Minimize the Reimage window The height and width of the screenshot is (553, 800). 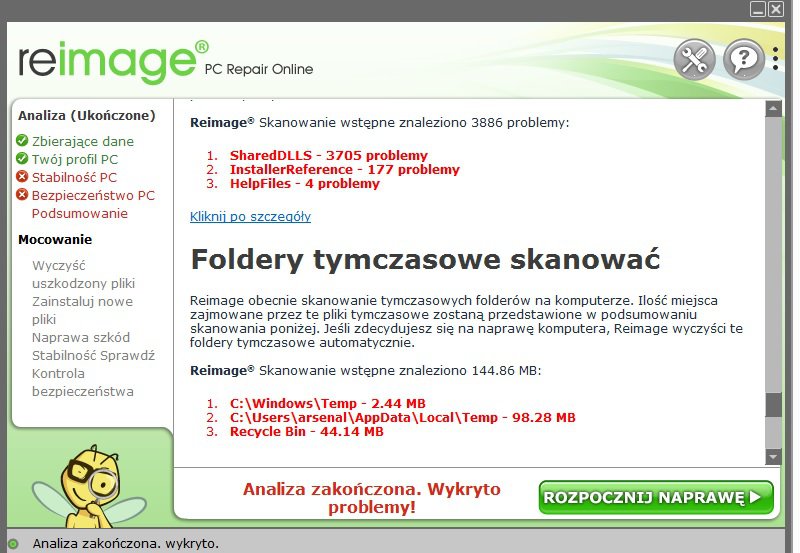click(758, 9)
